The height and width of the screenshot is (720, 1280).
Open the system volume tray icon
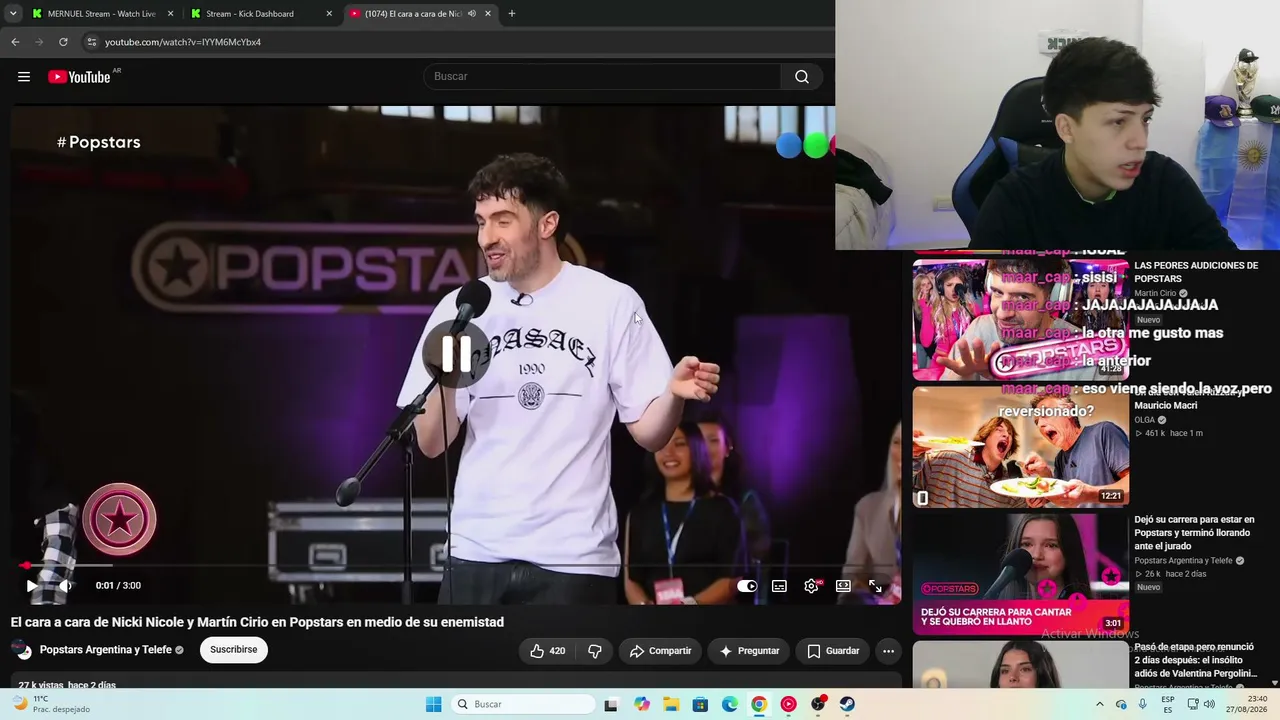click(x=1209, y=705)
